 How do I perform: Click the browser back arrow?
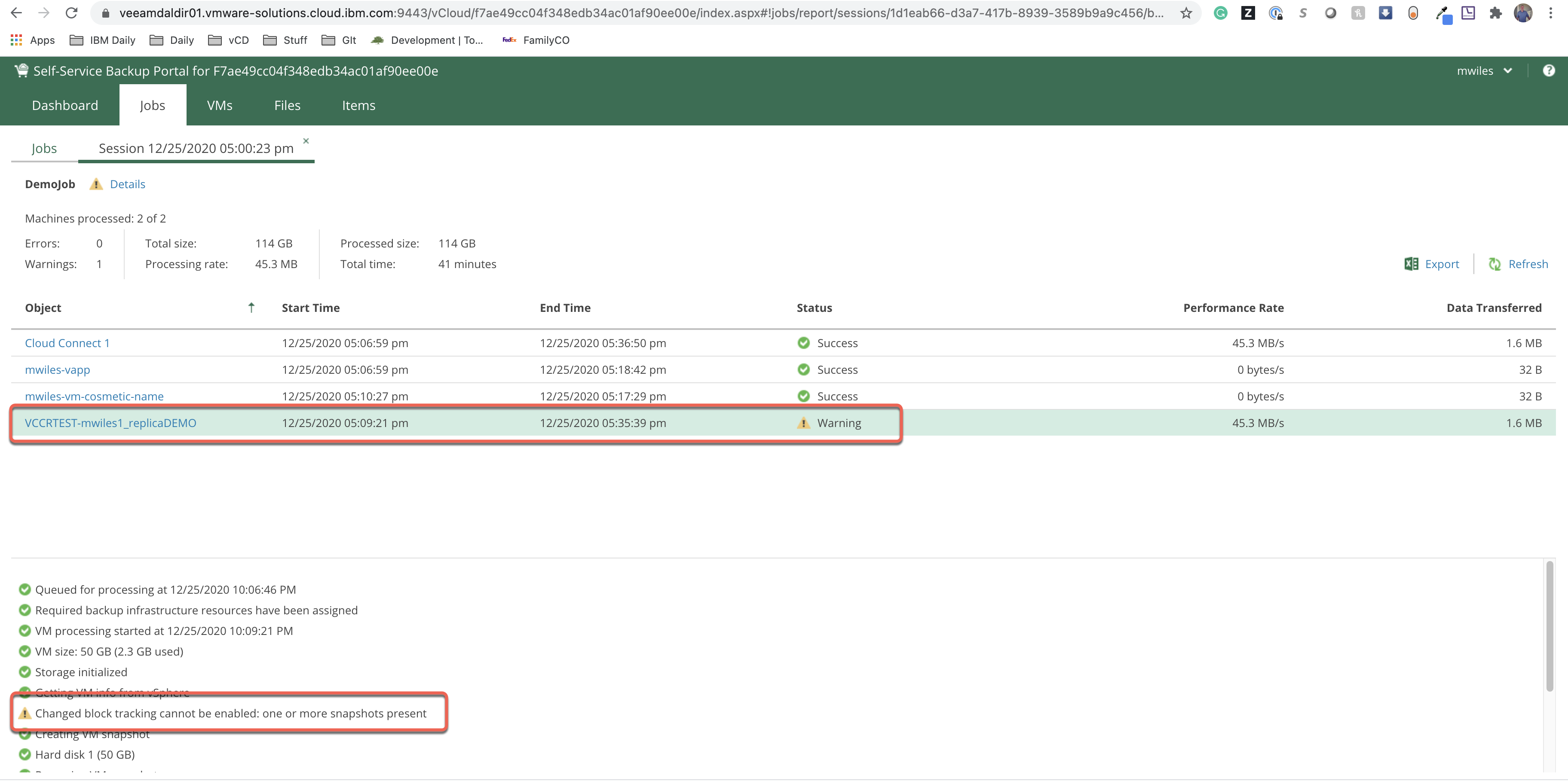16,13
